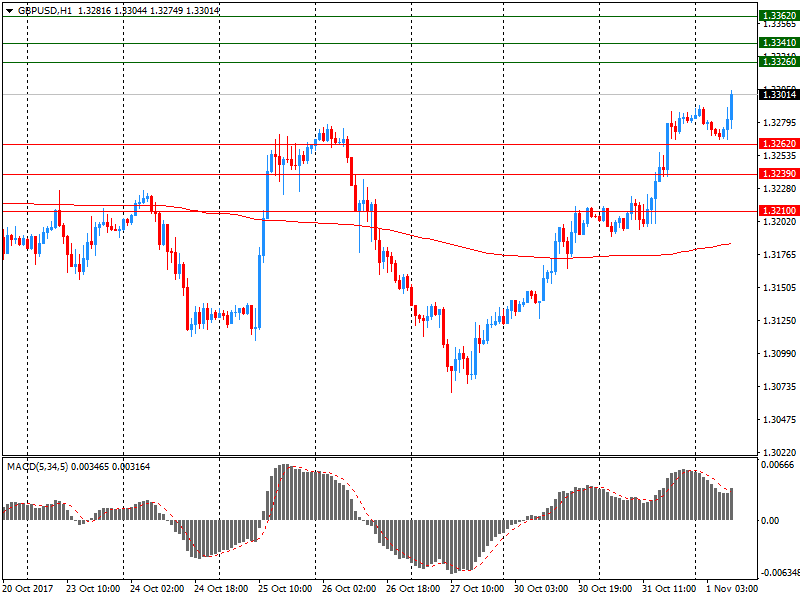The height and width of the screenshot is (600, 800).
Task: Select the MACD scale value 0.00666
Action: point(777,465)
